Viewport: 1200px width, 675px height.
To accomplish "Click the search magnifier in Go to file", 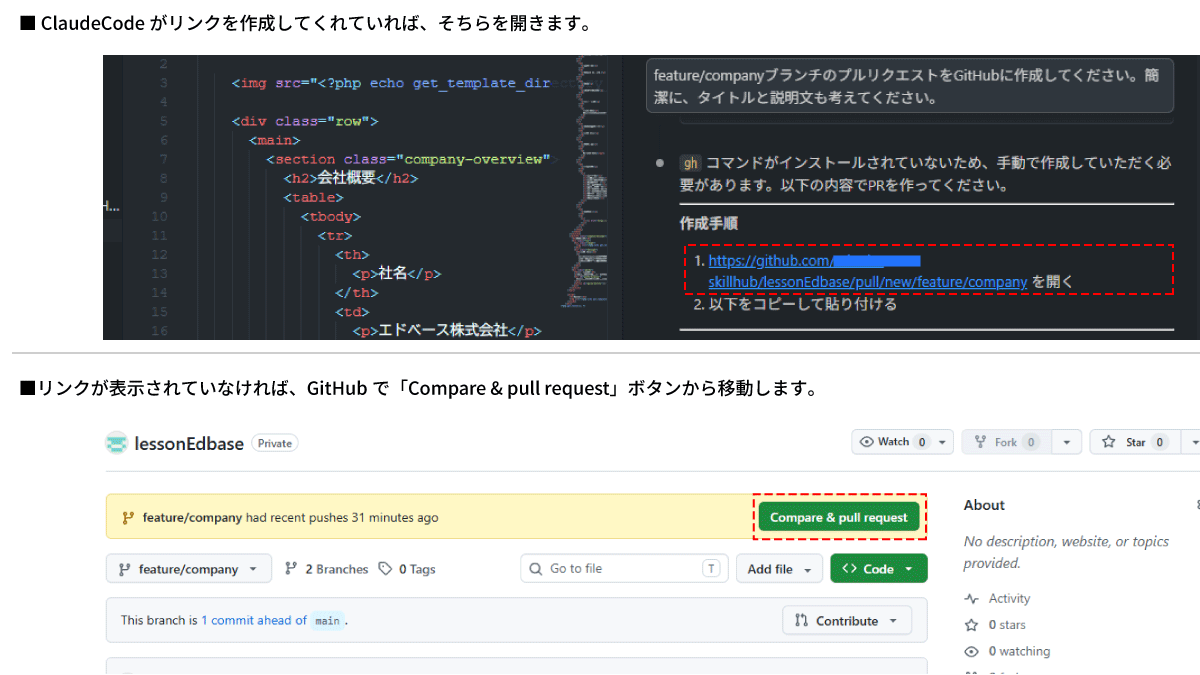I will (538, 569).
